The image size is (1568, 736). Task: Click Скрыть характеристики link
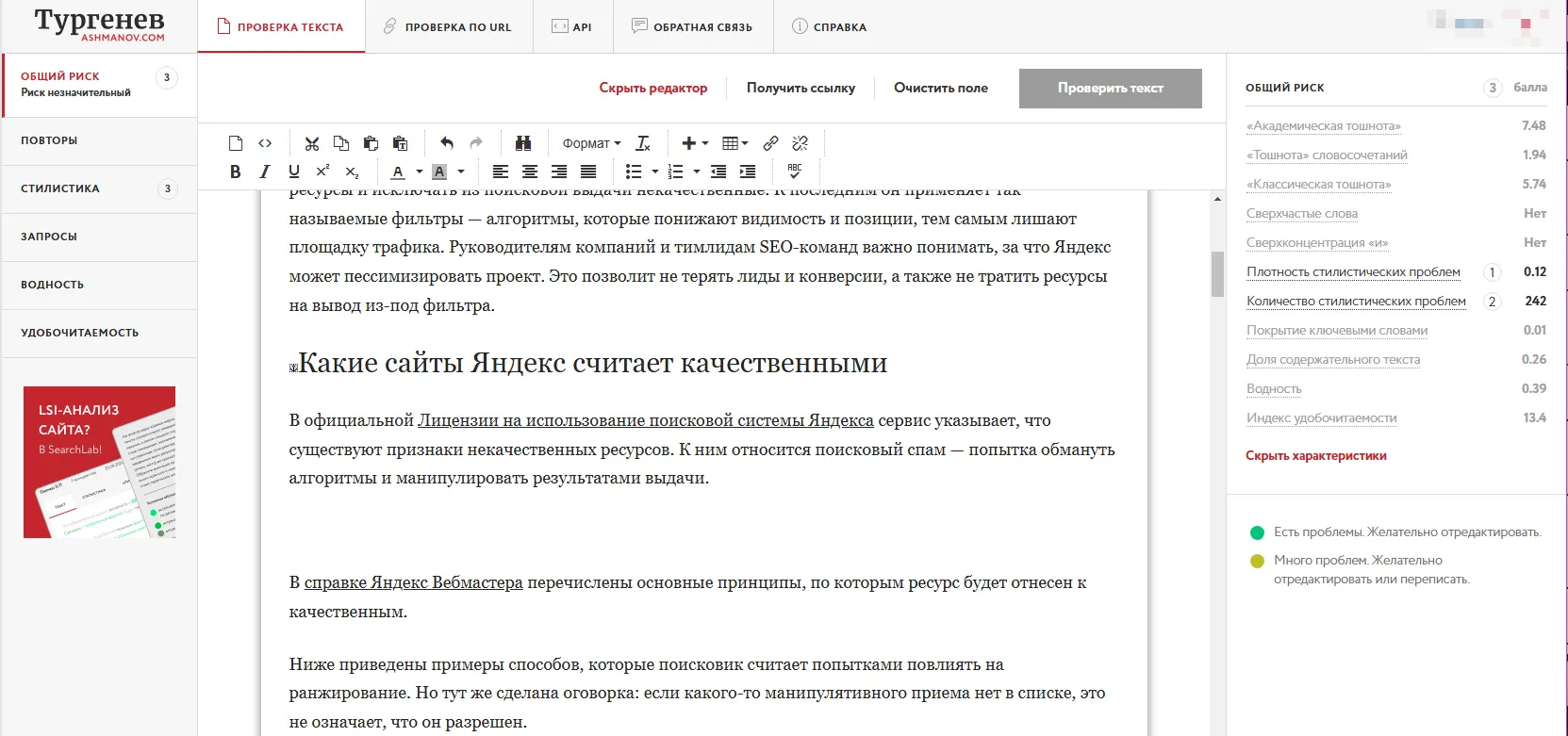tap(1316, 455)
